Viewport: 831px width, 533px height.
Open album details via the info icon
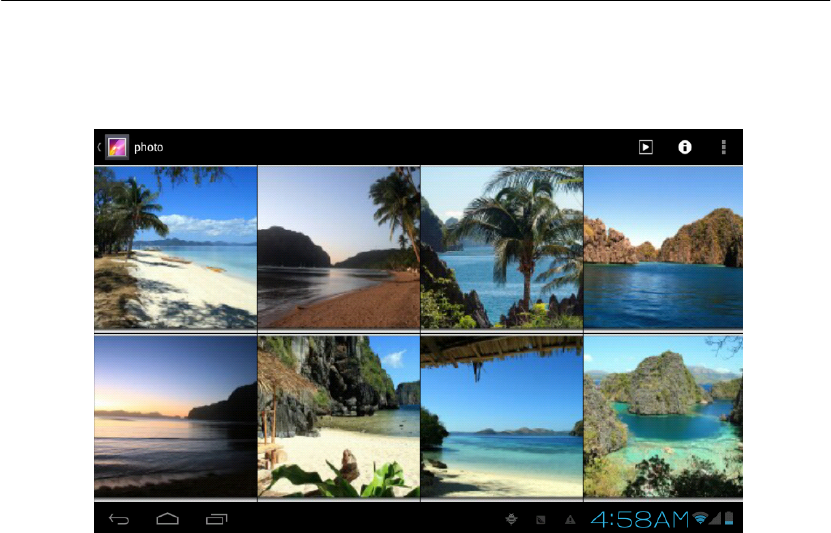[685, 147]
